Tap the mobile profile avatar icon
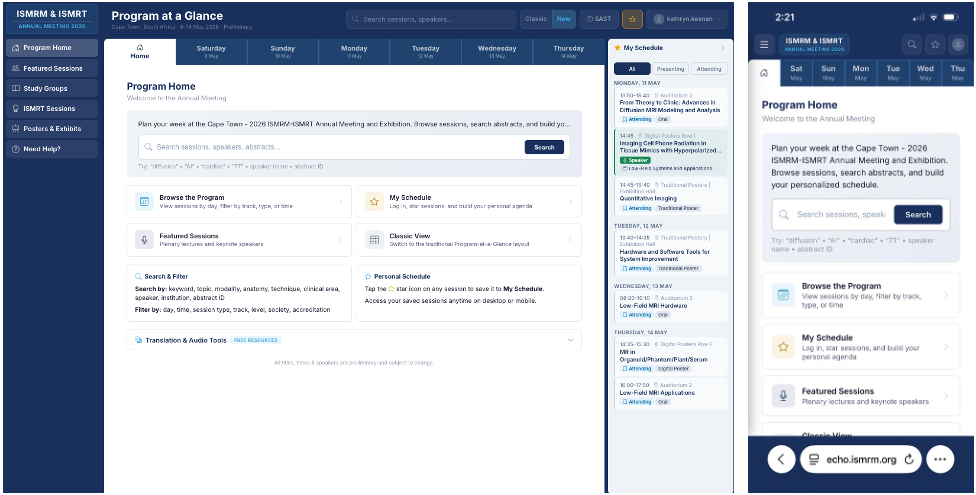The width and height of the screenshot is (976, 495). coord(958,44)
